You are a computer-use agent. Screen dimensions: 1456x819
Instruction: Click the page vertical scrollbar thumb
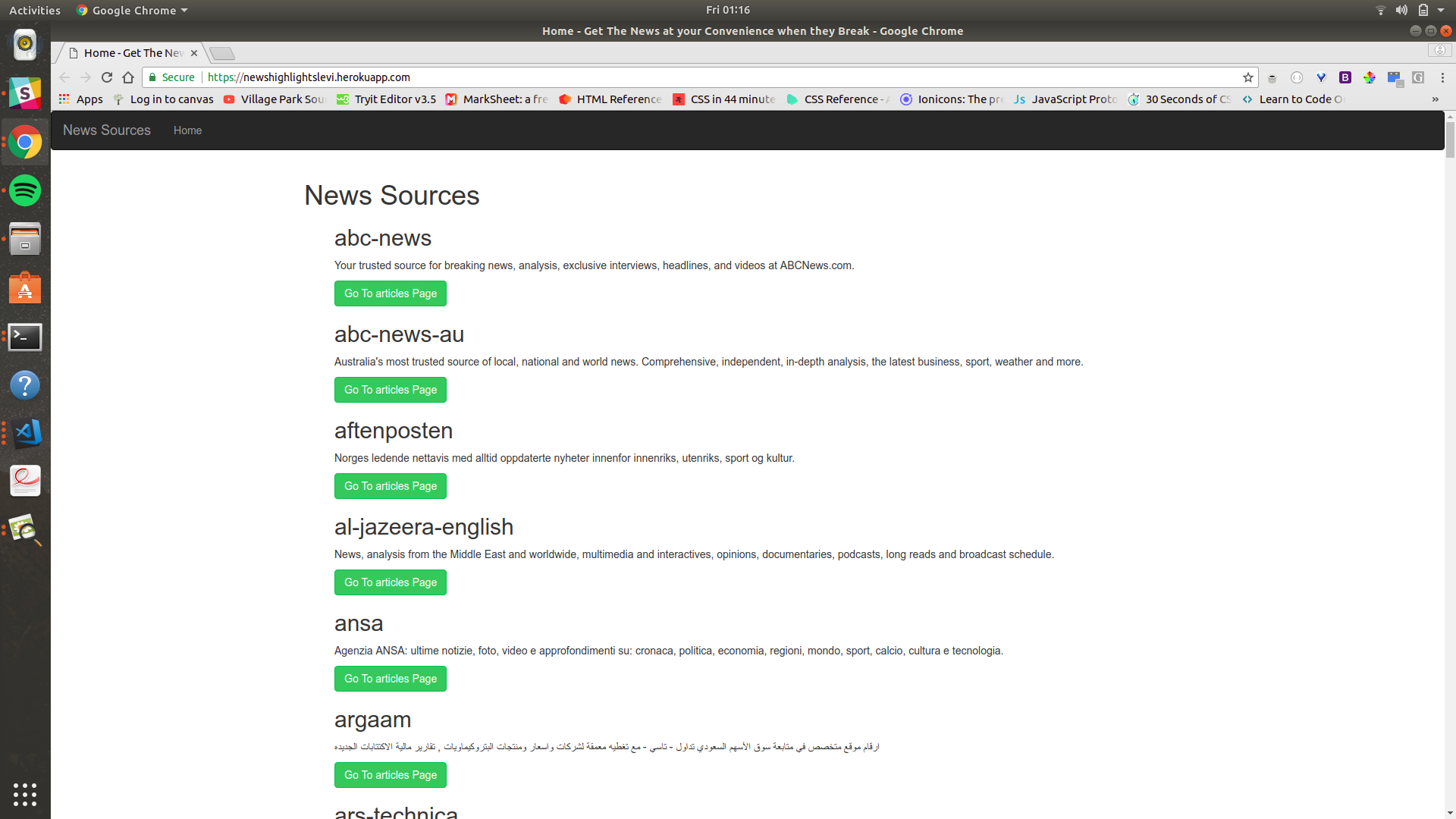click(1450, 140)
